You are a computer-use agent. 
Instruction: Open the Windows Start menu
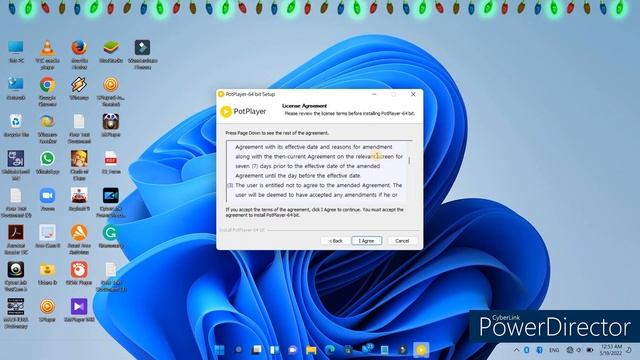click(220, 350)
